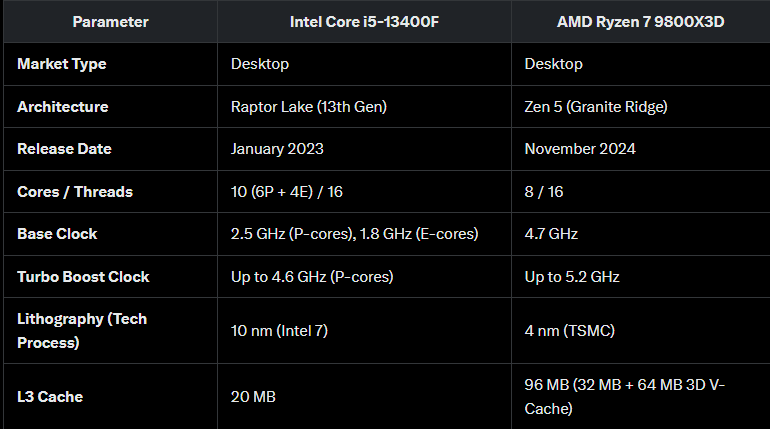This screenshot has height=429, width=770.
Task: Click the Lithography (Tech Process) label
Action: pos(82,331)
